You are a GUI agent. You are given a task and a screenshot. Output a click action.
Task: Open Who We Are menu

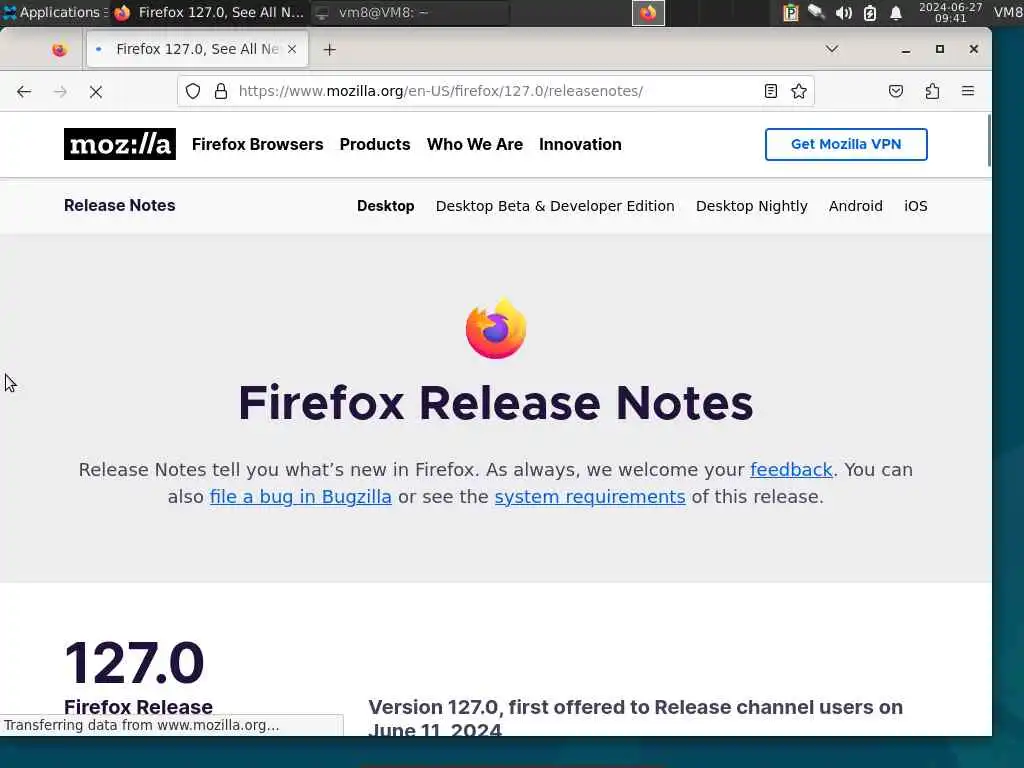[x=475, y=144]
